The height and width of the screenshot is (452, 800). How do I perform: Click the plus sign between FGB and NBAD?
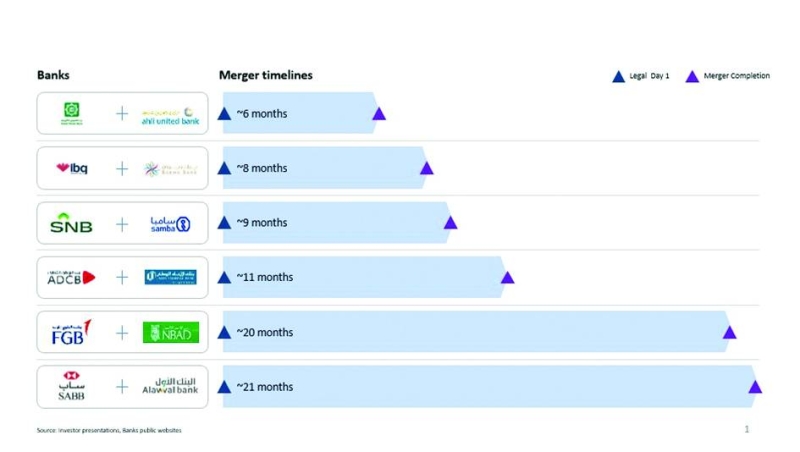pyautogui.click(x=122, y=332)
